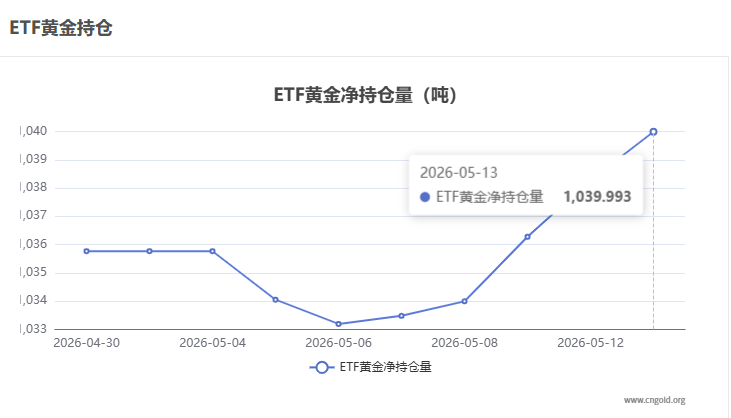Select the x-axis label 2026-05-04
731x418 pixels.
coord(213,343)
